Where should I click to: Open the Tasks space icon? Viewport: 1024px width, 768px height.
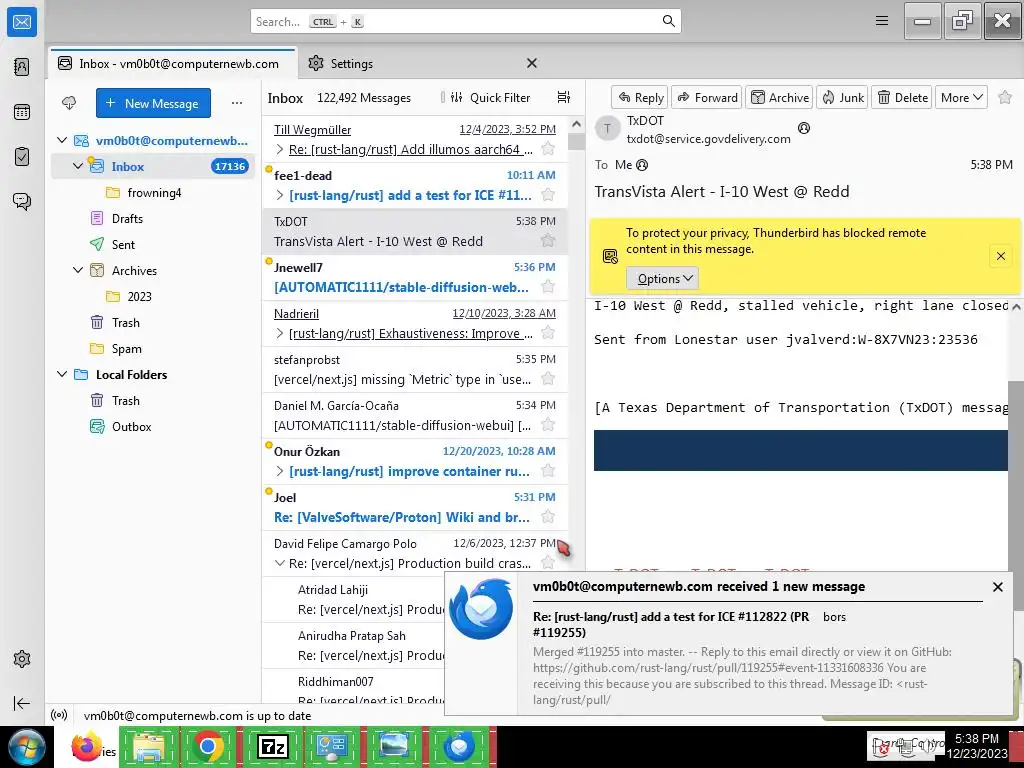pos(22,157)
